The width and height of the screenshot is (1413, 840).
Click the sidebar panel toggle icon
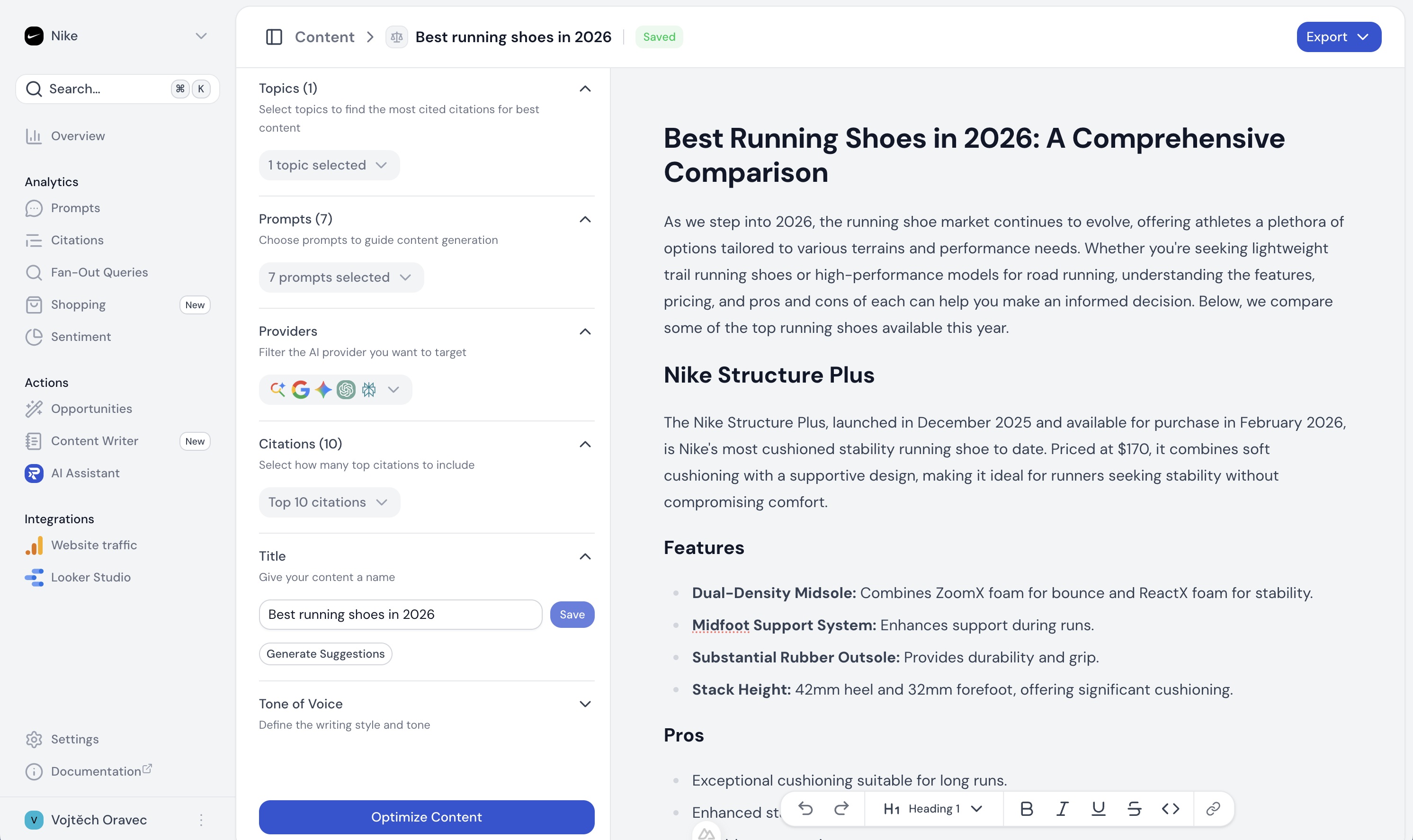pos(274,37)
